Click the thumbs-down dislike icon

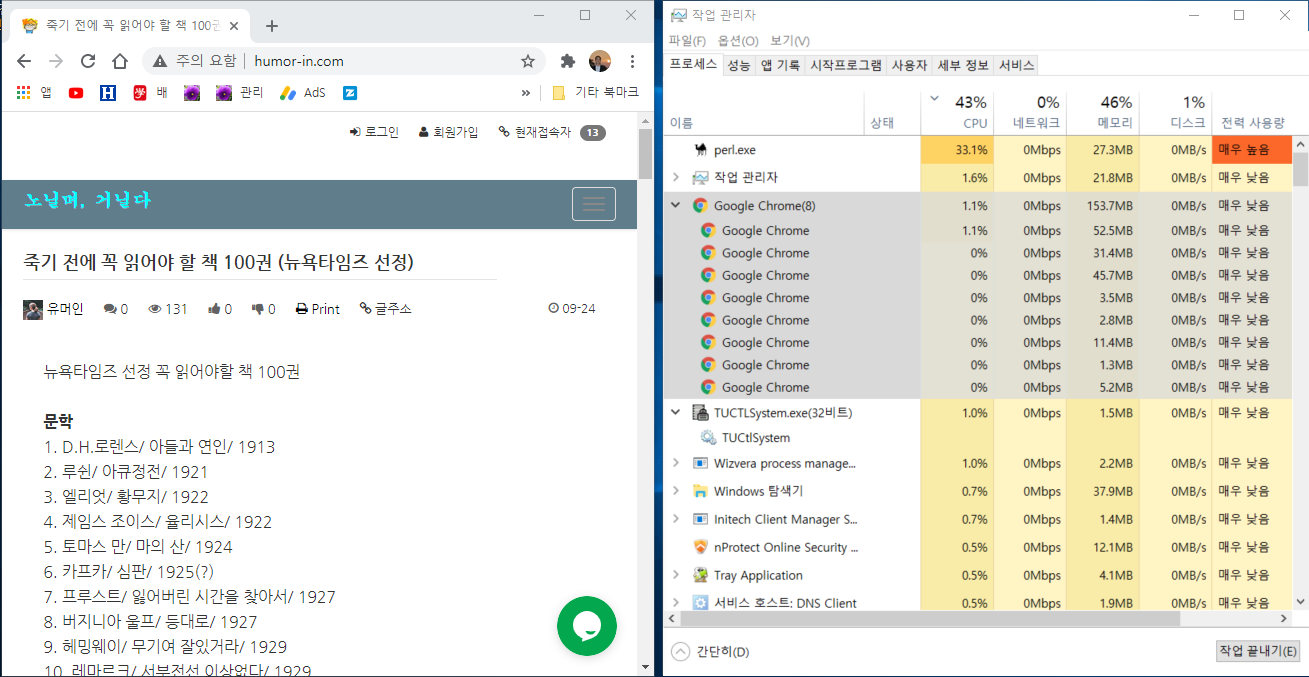(x=258, y=309)
